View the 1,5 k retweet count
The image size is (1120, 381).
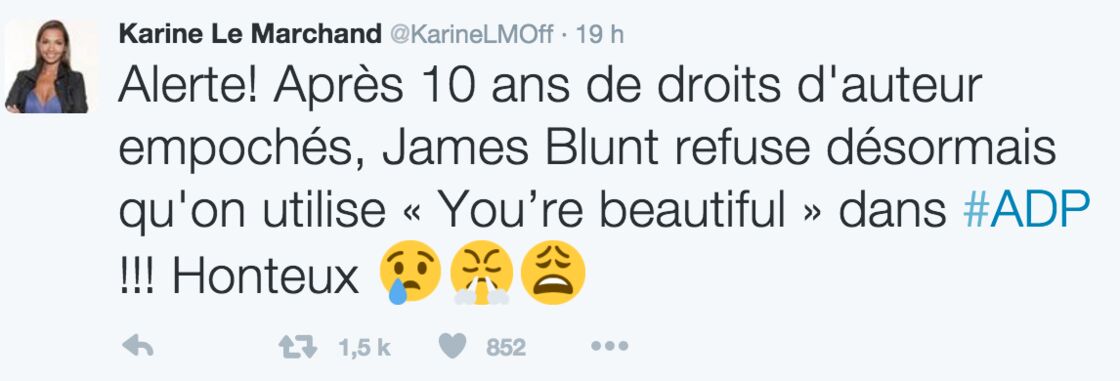[364, 348]
